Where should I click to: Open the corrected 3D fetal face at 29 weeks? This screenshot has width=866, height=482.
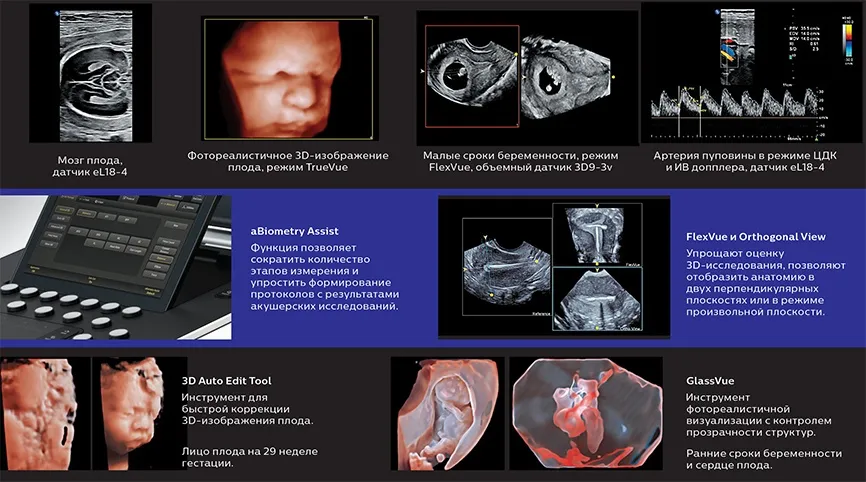tap(140, 414)
